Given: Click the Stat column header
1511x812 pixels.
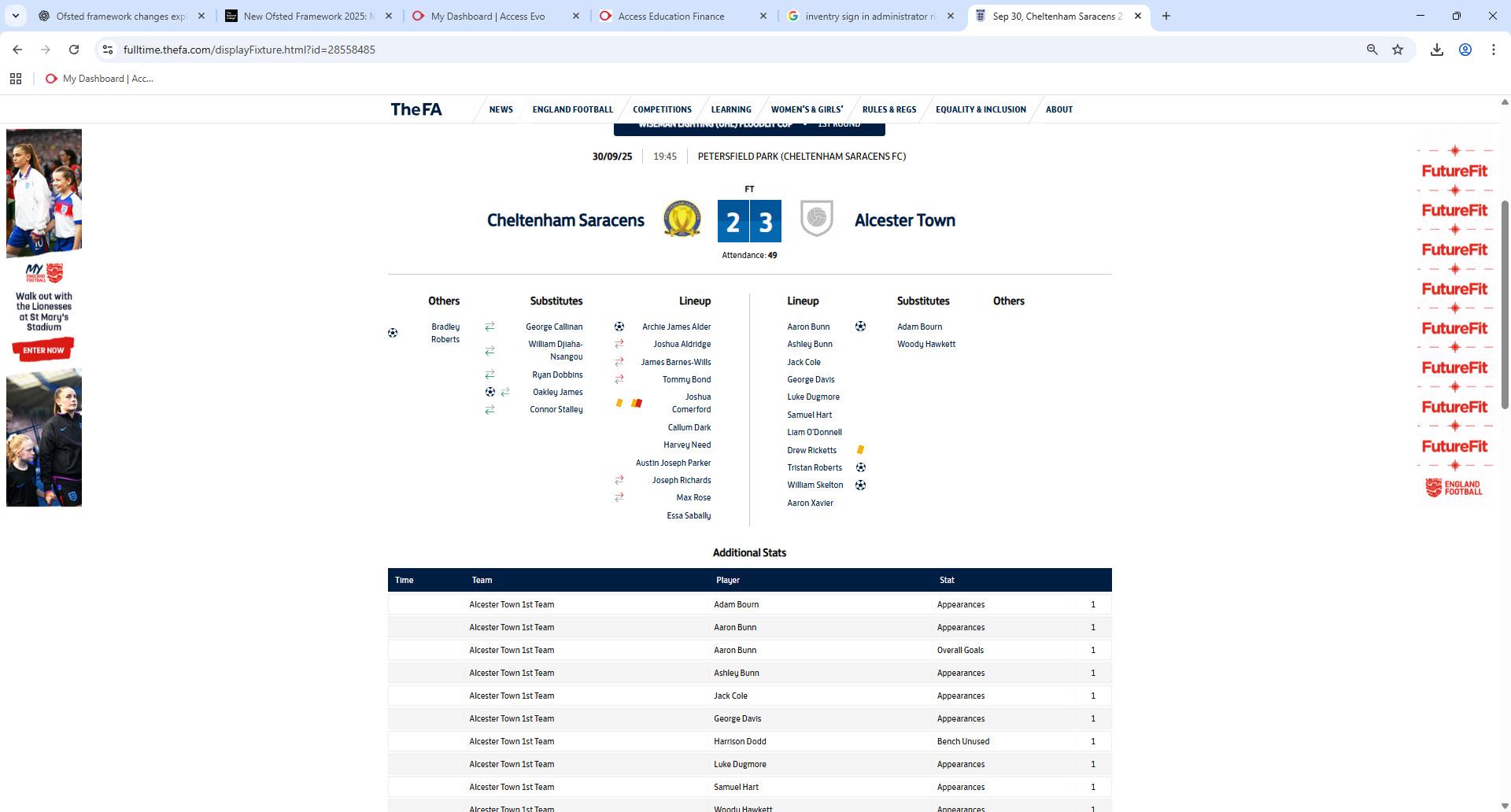Looking at the screenshot, I should (947, 580).
